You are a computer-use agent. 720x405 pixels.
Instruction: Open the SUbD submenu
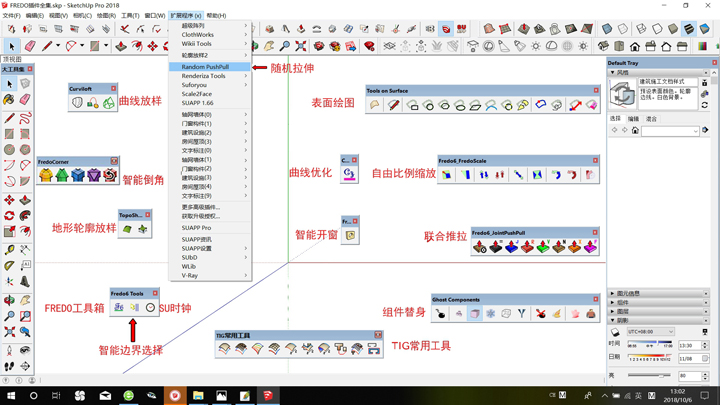210,258
